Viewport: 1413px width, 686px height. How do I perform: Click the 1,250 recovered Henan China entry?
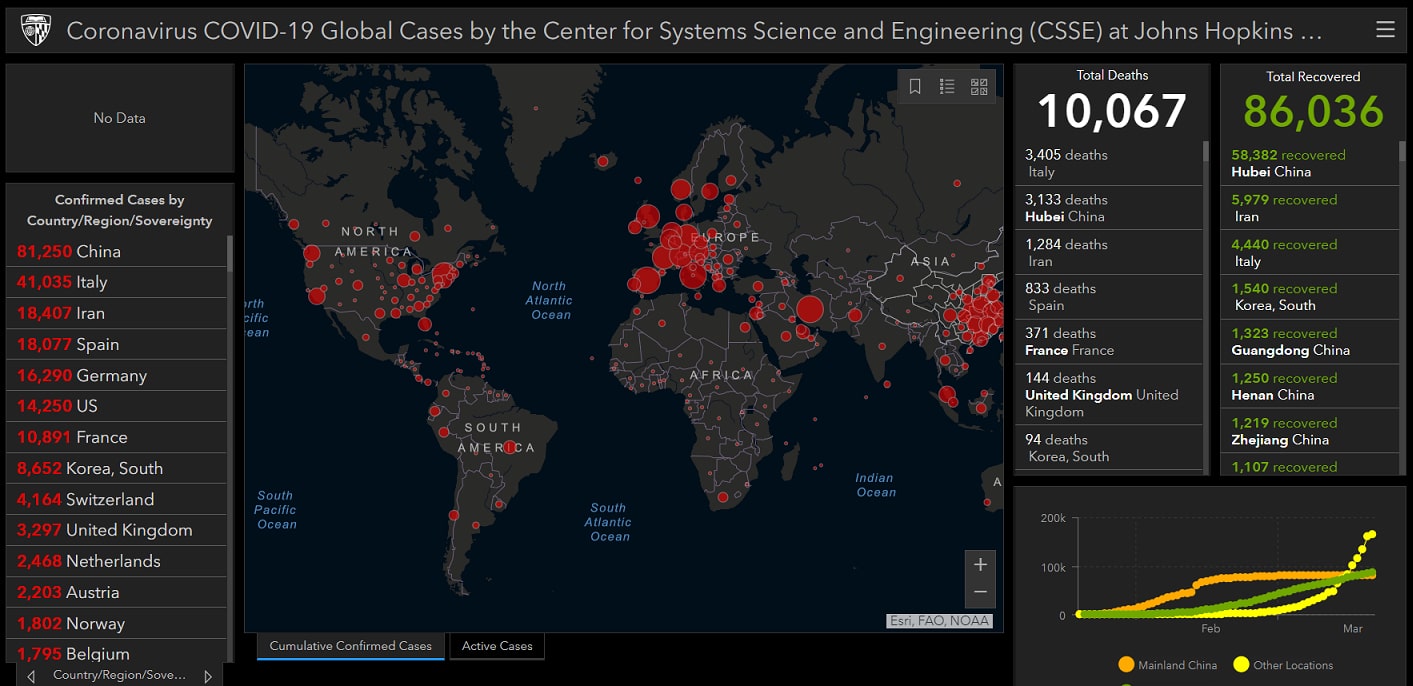tap(1312, 386)
